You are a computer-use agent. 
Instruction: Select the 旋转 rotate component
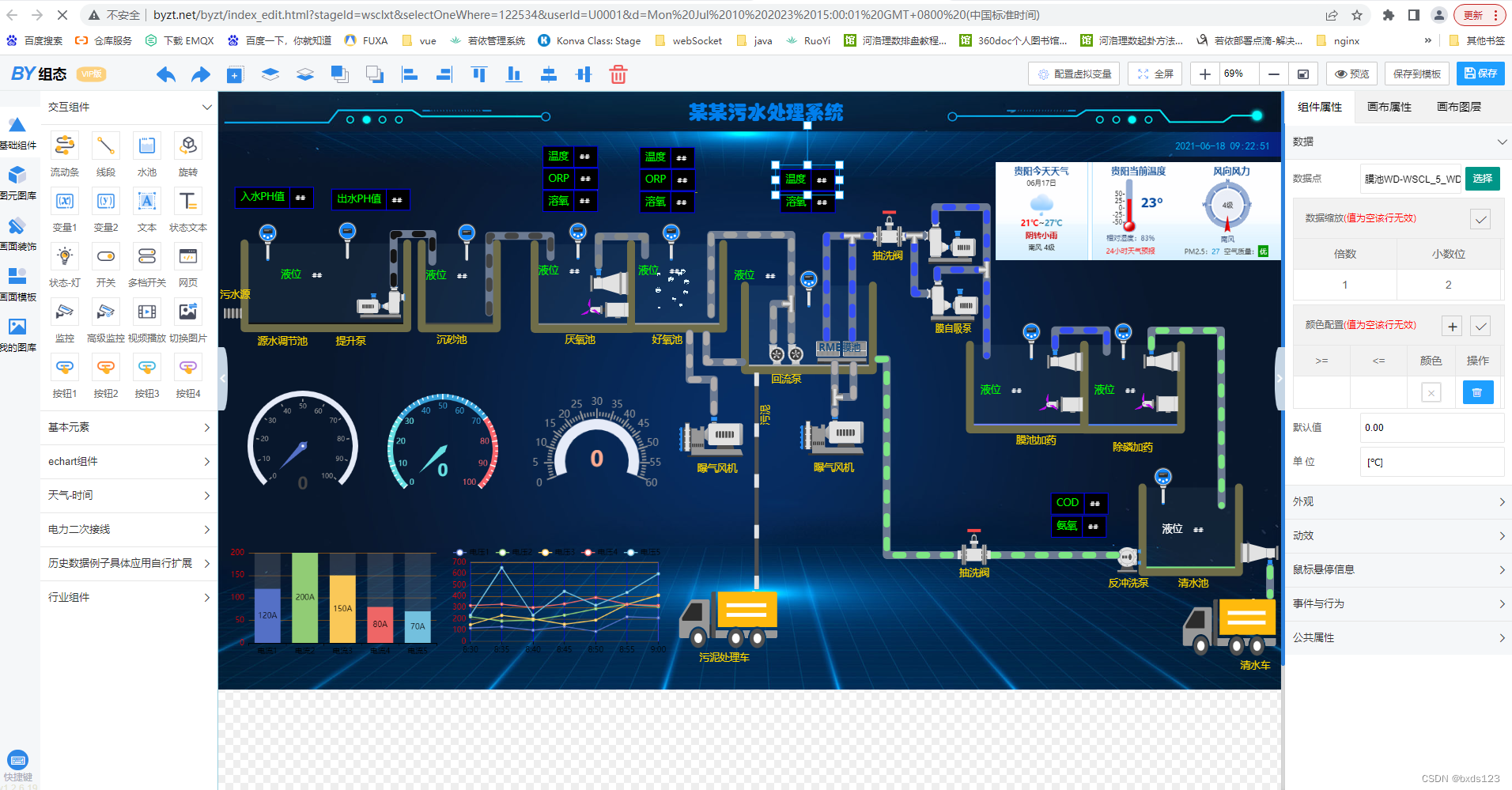[188, 154]
